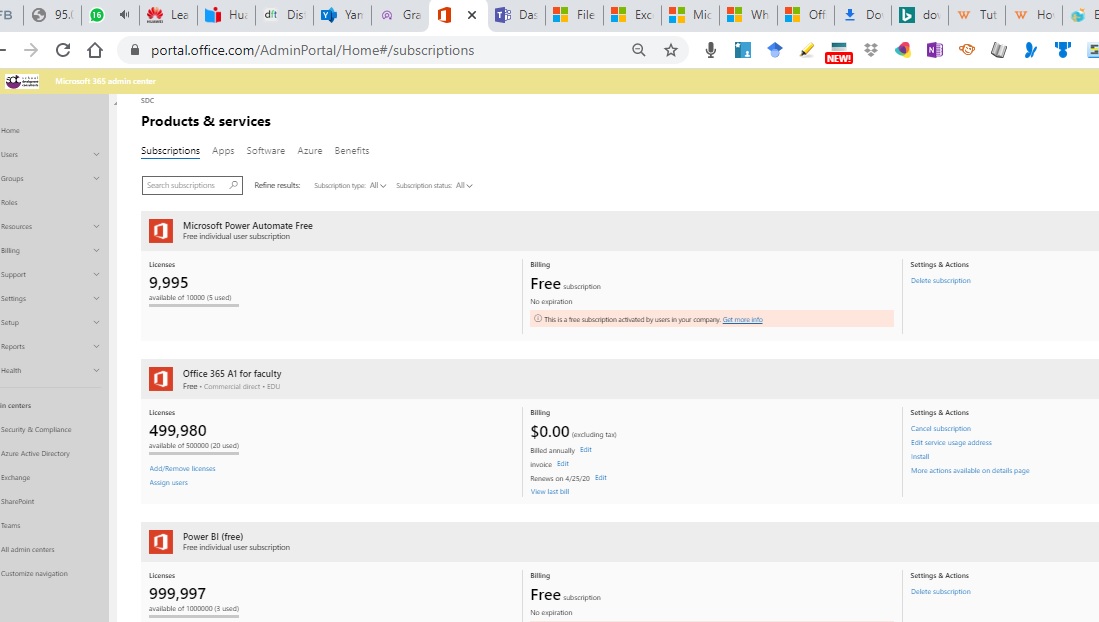Open Teams admin center in the sidebar

(x=11, y=525)
